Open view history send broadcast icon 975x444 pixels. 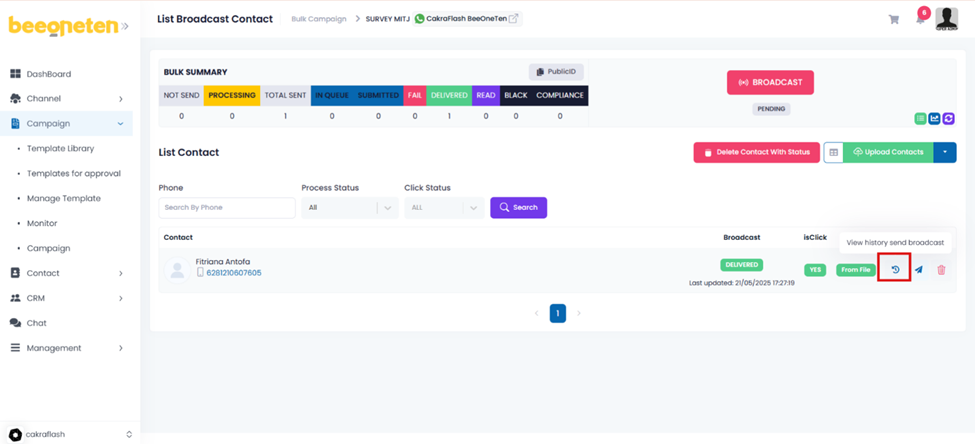[x=895, y=269]
